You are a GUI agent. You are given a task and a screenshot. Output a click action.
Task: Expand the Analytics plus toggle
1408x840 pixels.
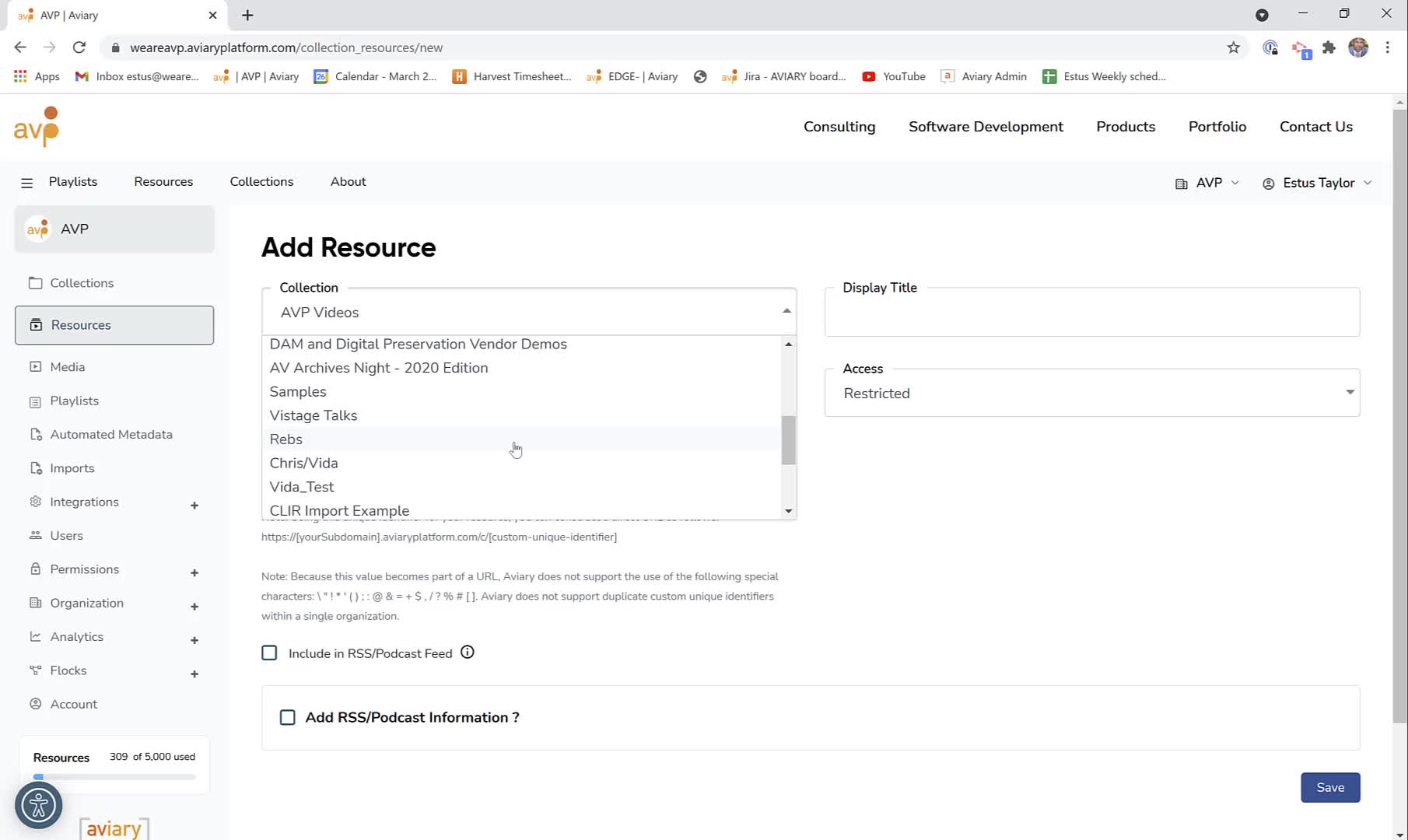point(194,640)
